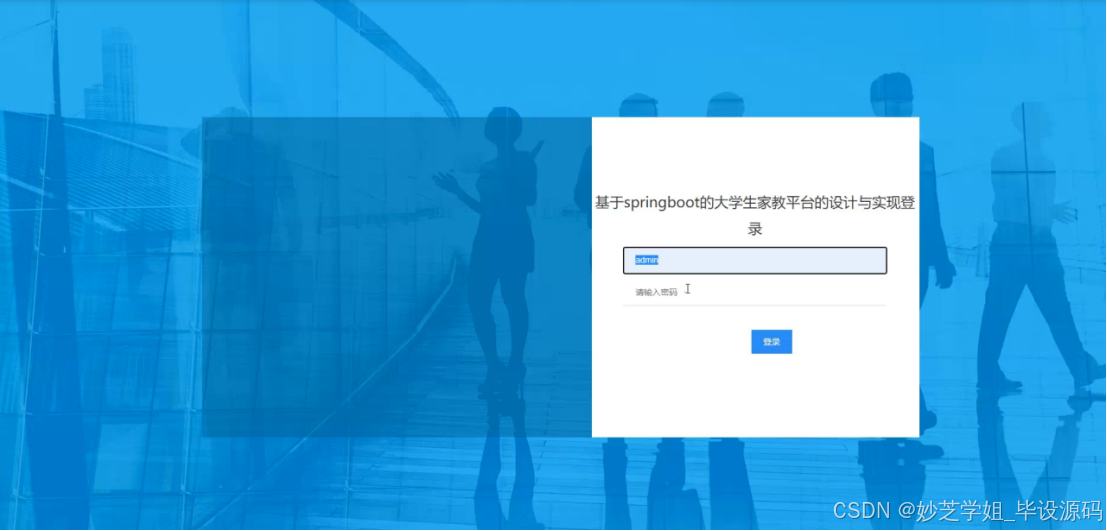Focus the 请输入密码 password field
The image size is (1107, 531).
[755, 292]
